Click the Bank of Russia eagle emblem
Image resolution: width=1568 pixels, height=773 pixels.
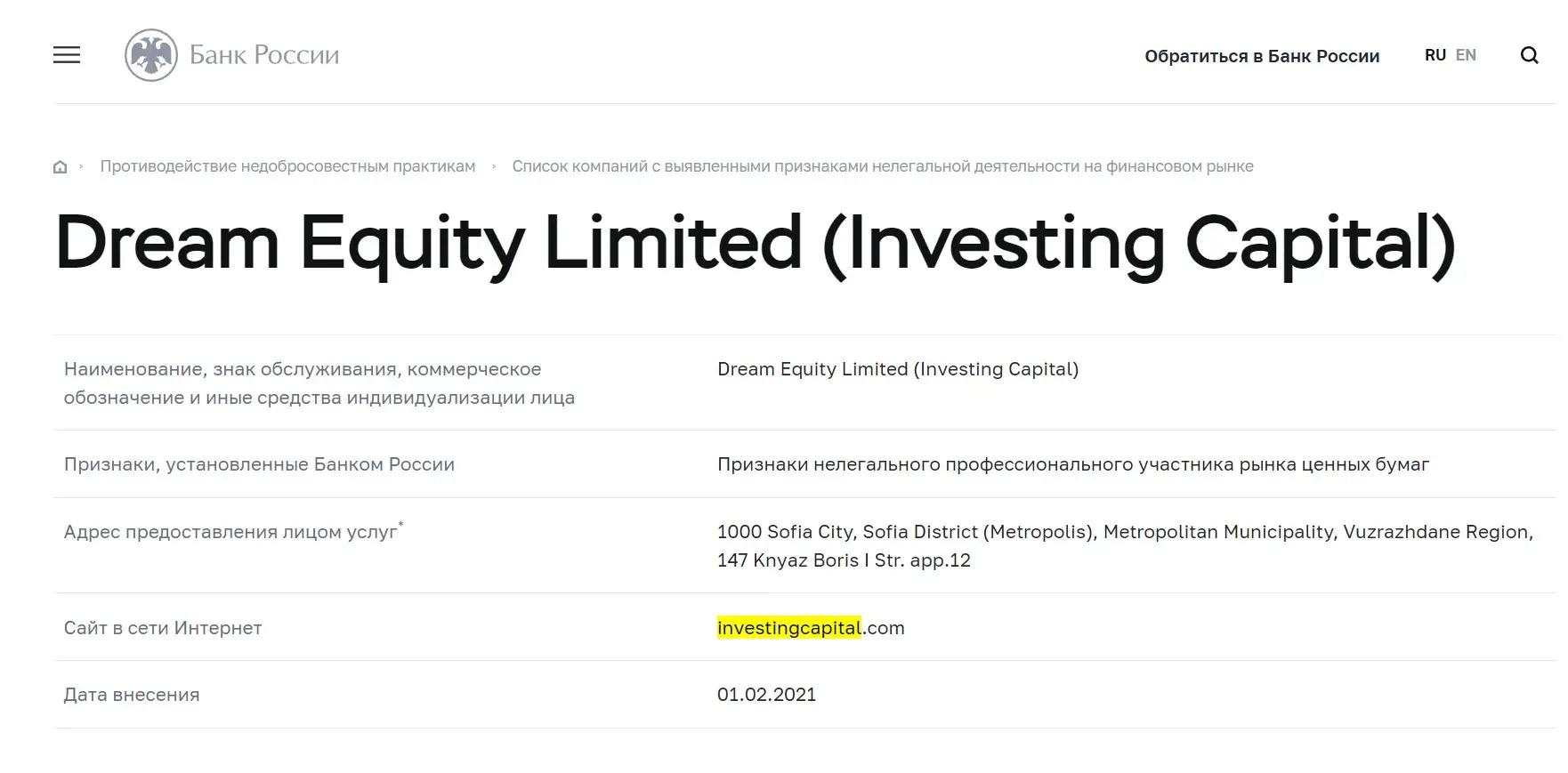pos(152,54)
